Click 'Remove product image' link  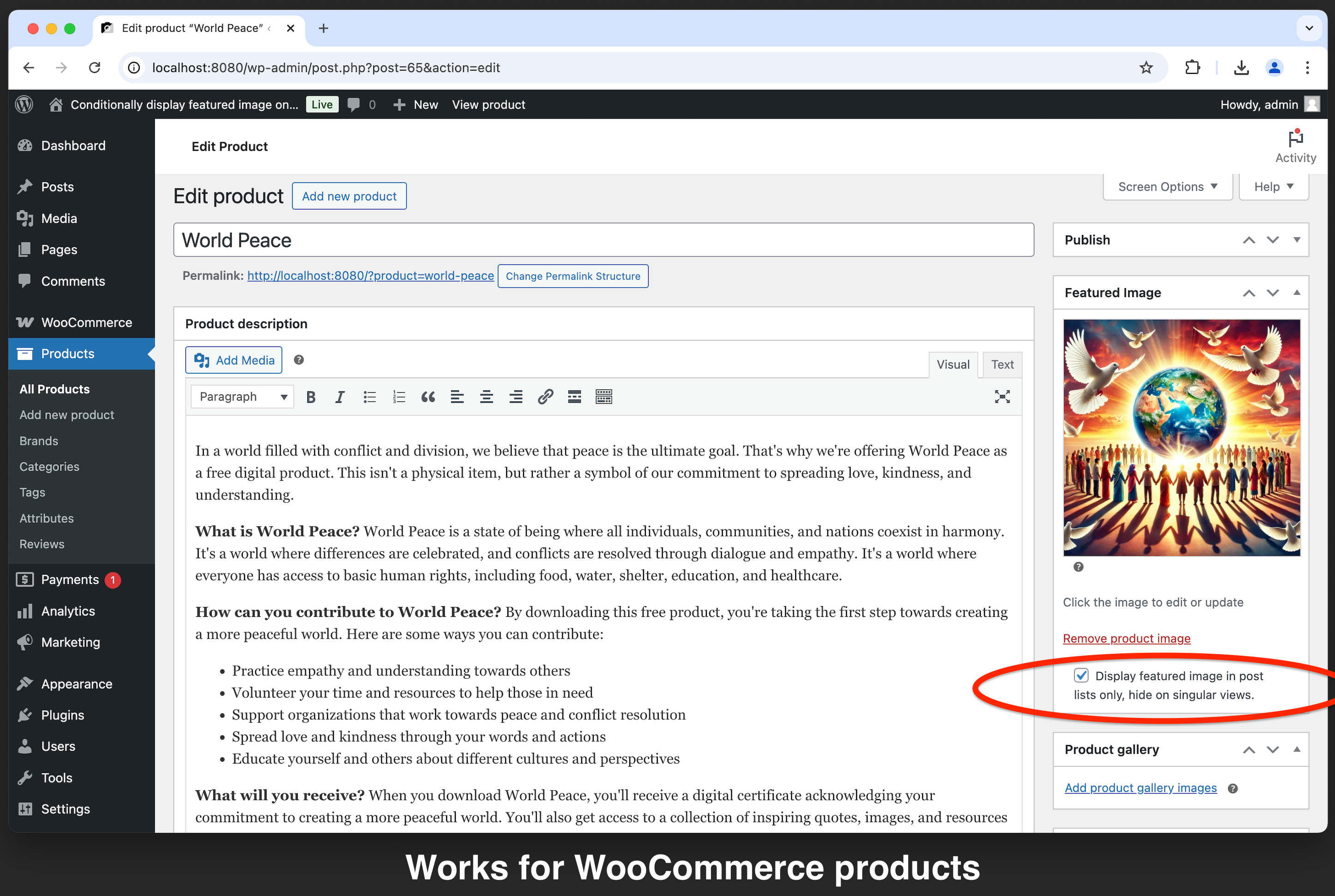tap(1127, 637)
